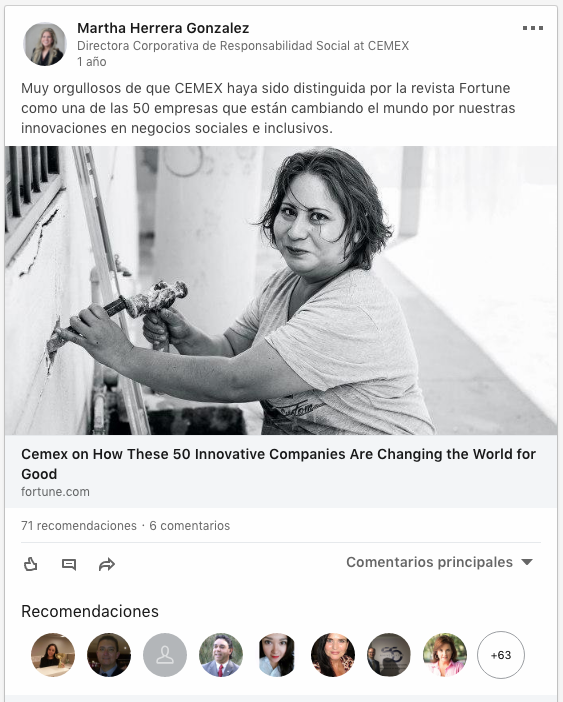Open the Fortune article headline link

[x=278, y=464]
